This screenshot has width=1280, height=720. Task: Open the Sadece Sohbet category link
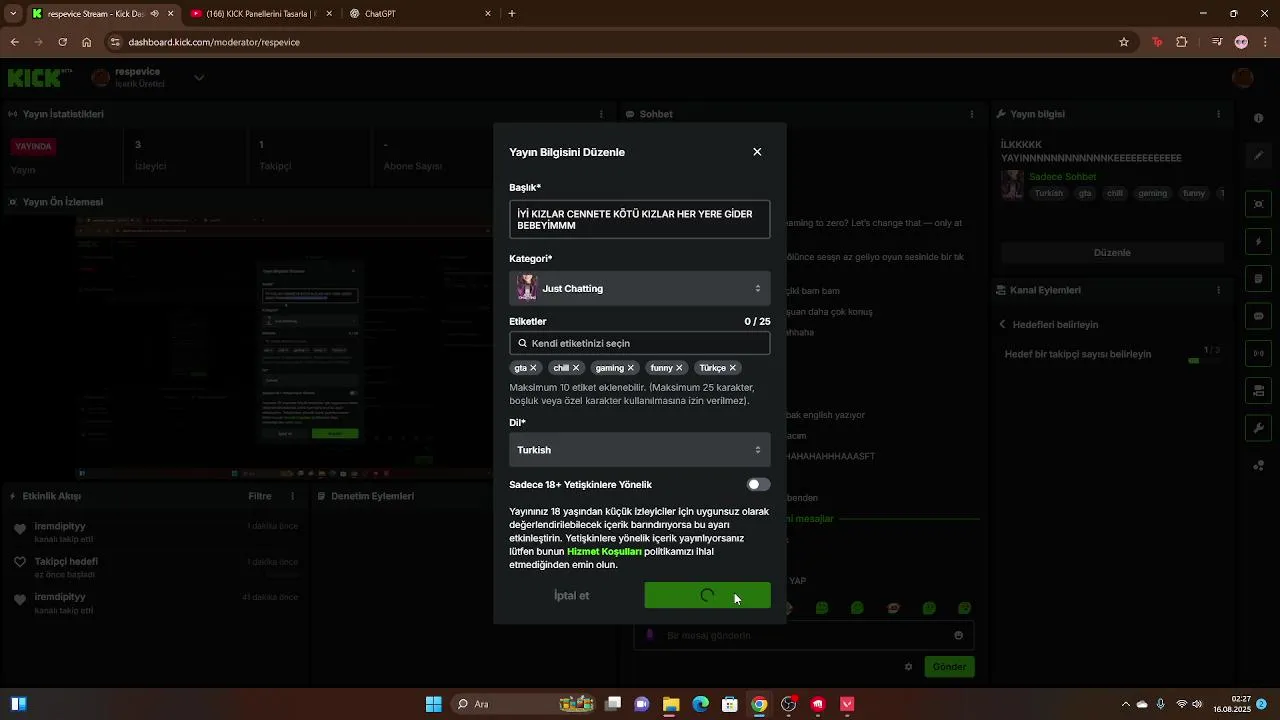click(x=1062, y=177)
